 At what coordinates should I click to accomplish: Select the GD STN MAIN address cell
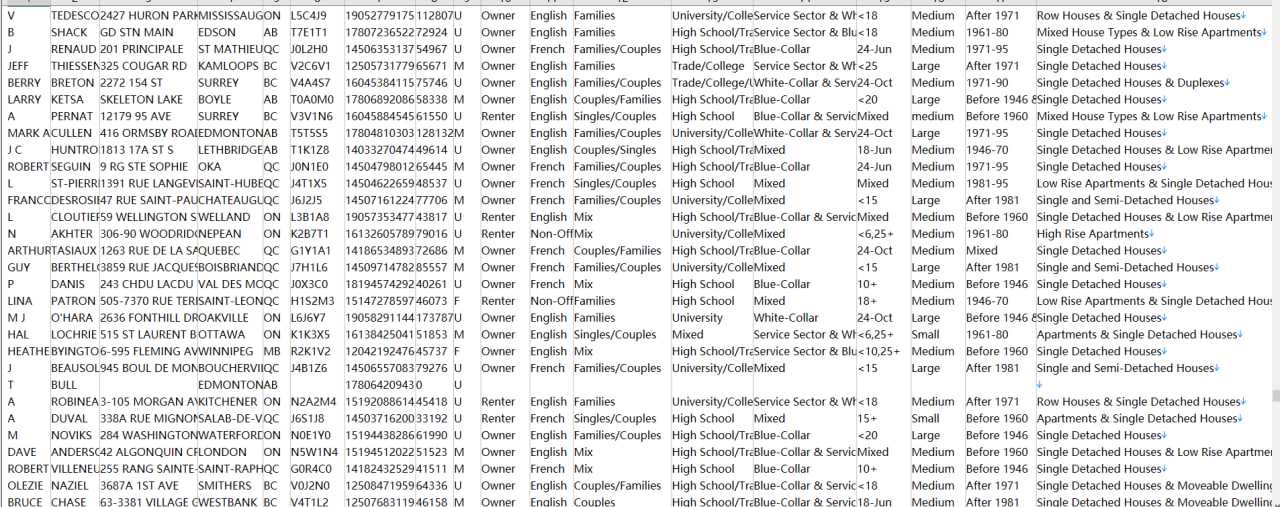click(x=148, y=32)
